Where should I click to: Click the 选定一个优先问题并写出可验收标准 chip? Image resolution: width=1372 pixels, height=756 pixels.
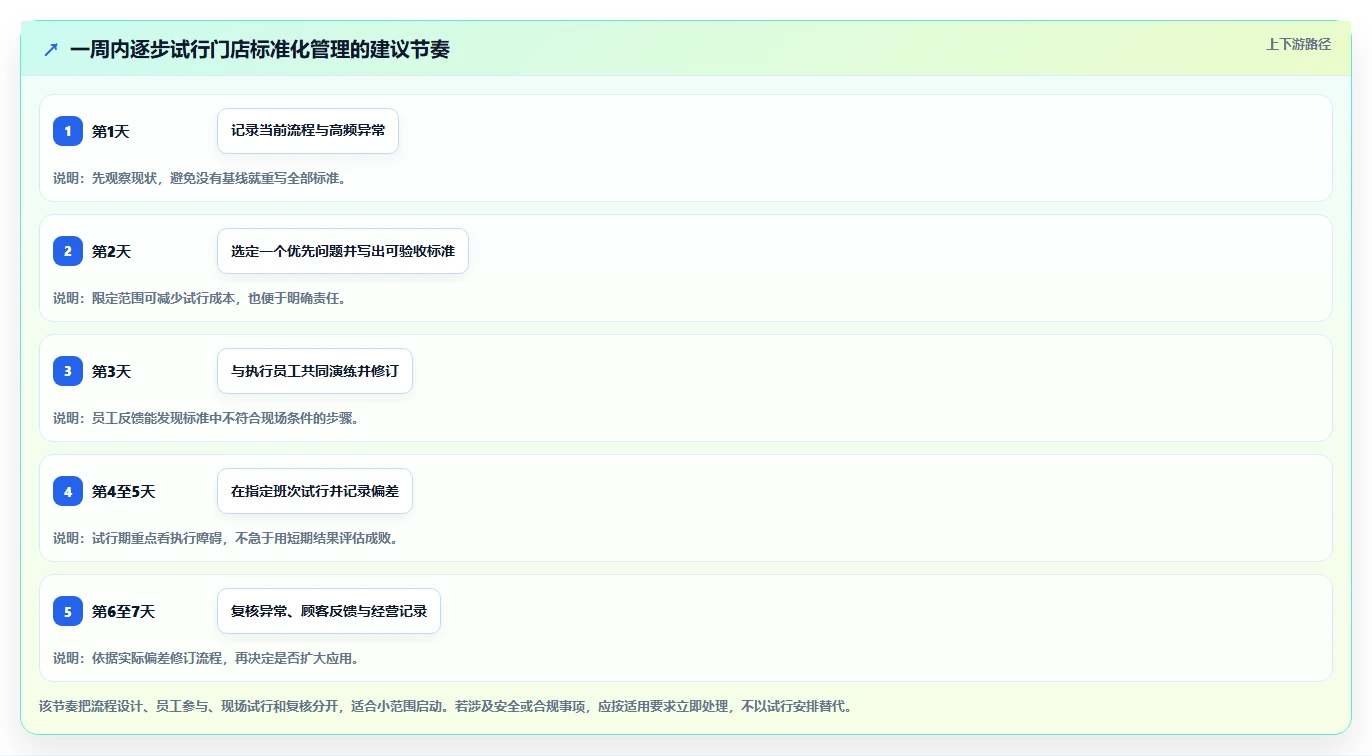[343, 251]
